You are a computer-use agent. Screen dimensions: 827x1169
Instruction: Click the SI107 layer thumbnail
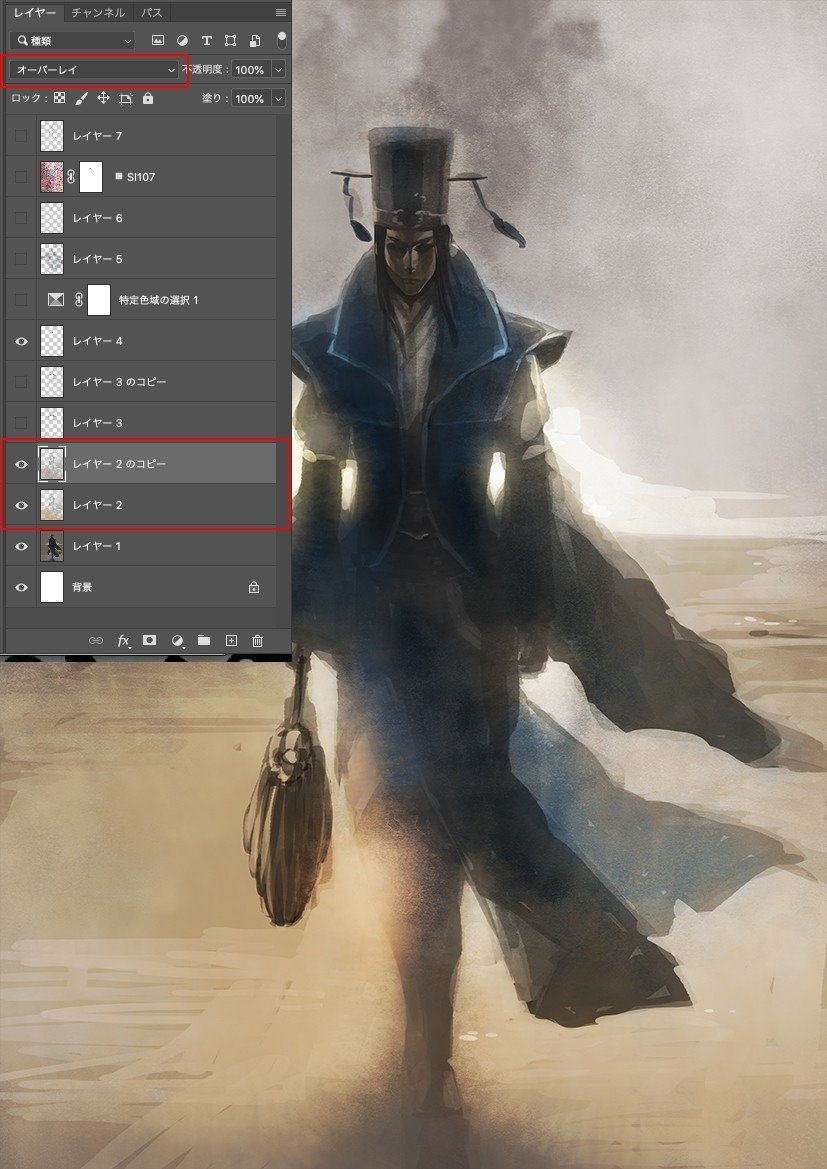tap(51, 177)
